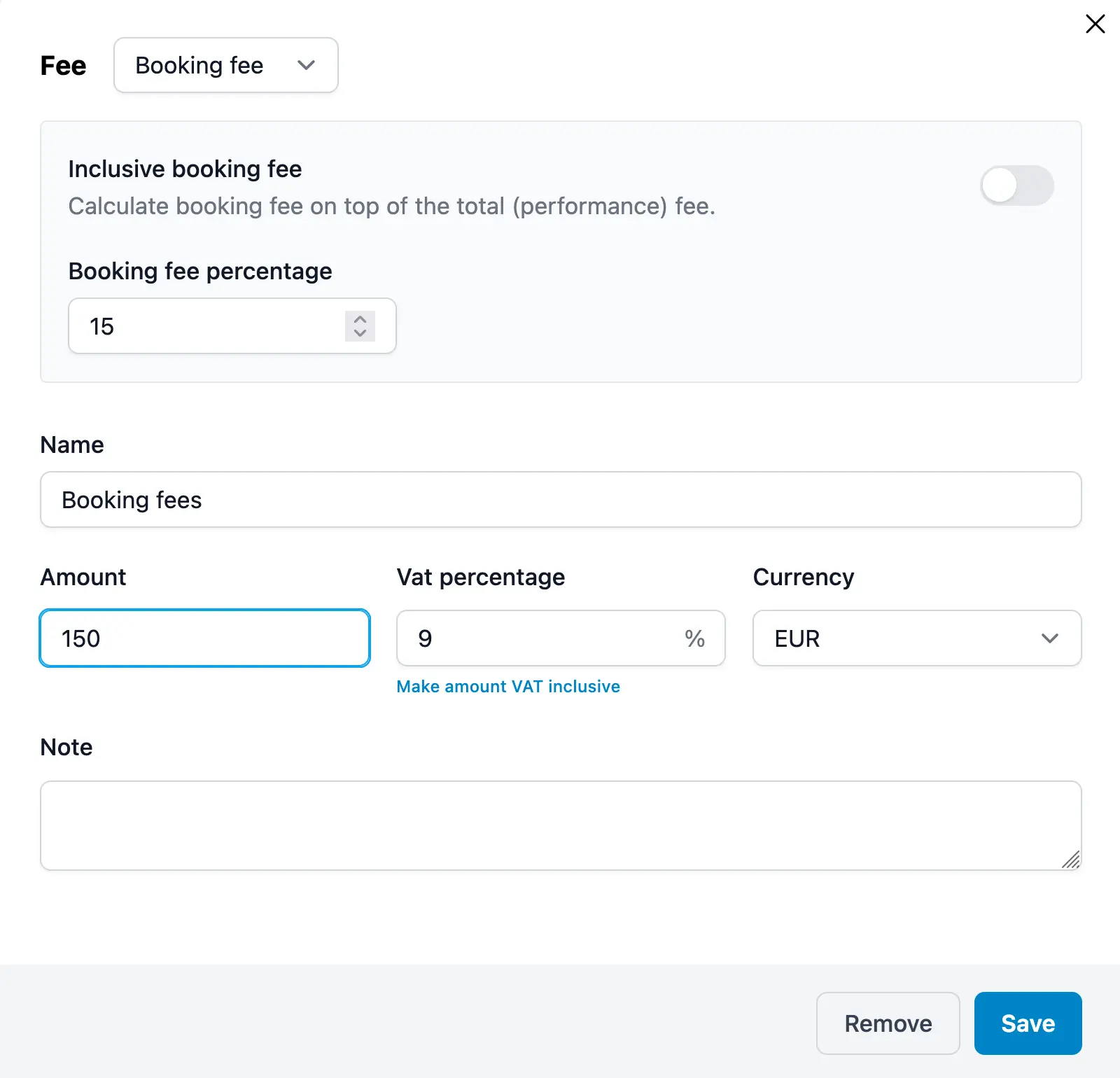The image size is (1120, 1078).
Task: Click the percent symbol in VAT percentage field
Action: (696, 638)
